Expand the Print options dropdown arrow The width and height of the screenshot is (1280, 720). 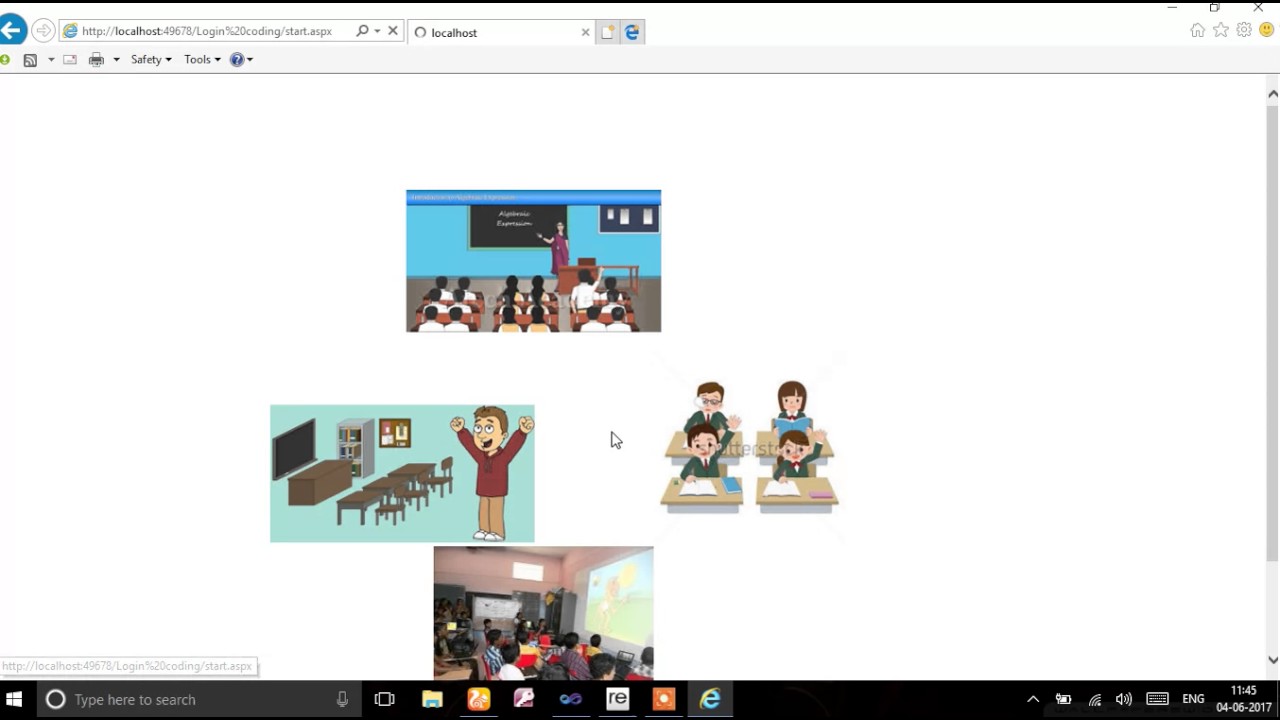[116, 60]
